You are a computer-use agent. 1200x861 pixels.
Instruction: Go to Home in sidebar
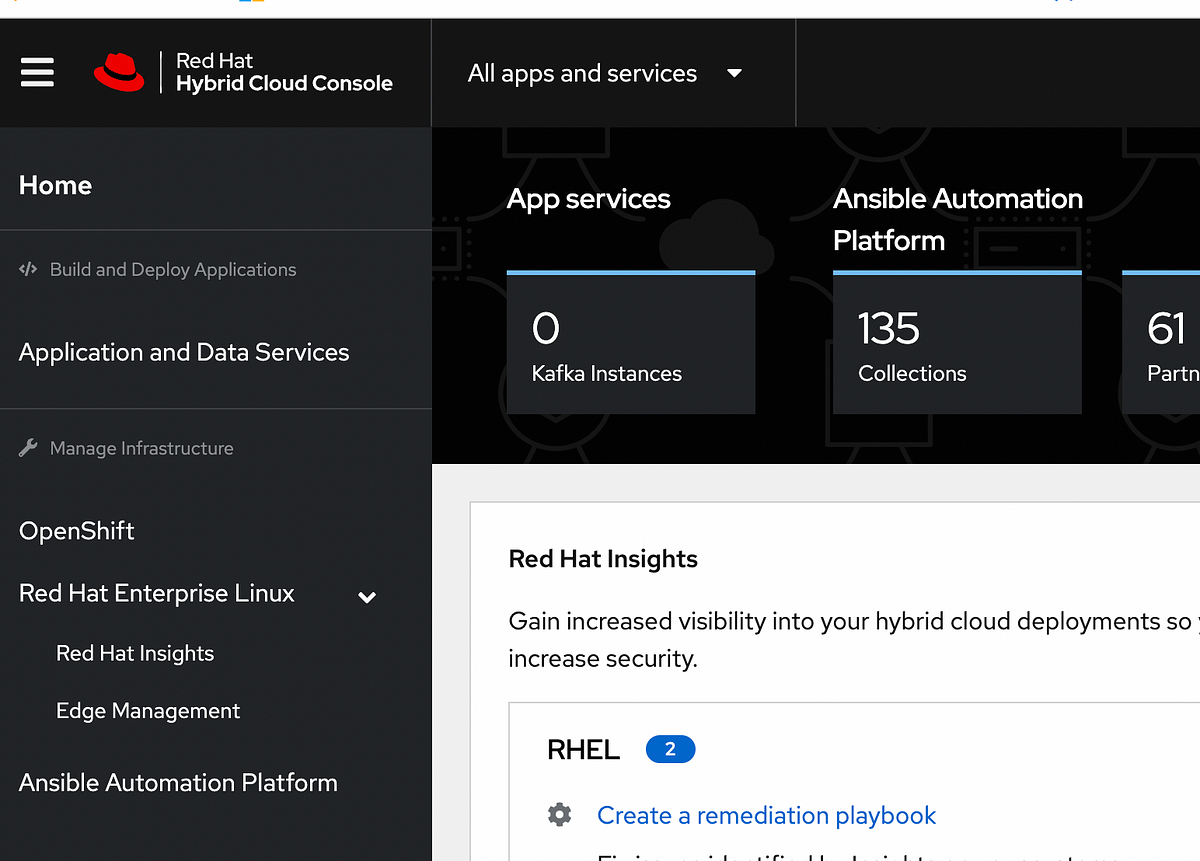coord(55,185)
